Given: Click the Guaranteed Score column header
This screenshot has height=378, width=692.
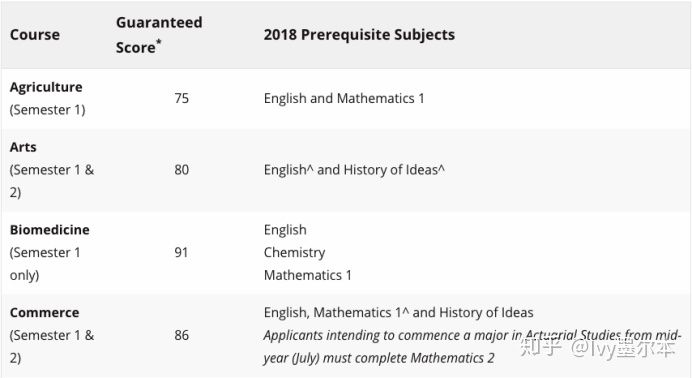Looking at the screenshot, I should (x=159, y=35).
